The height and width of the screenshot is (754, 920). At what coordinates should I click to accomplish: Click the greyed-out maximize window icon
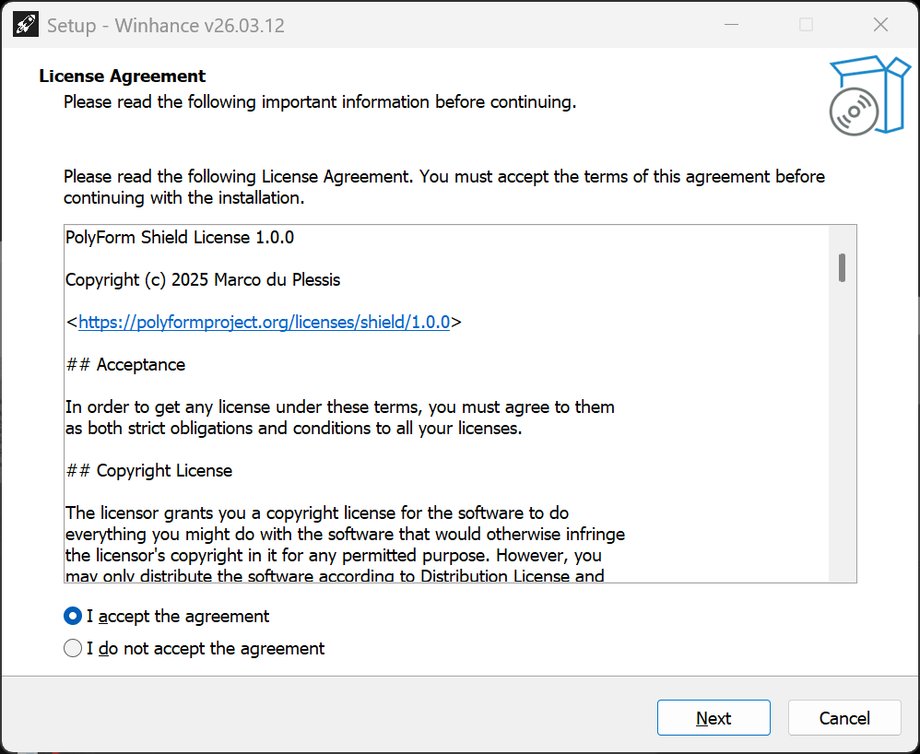click(x=806, y=25)
